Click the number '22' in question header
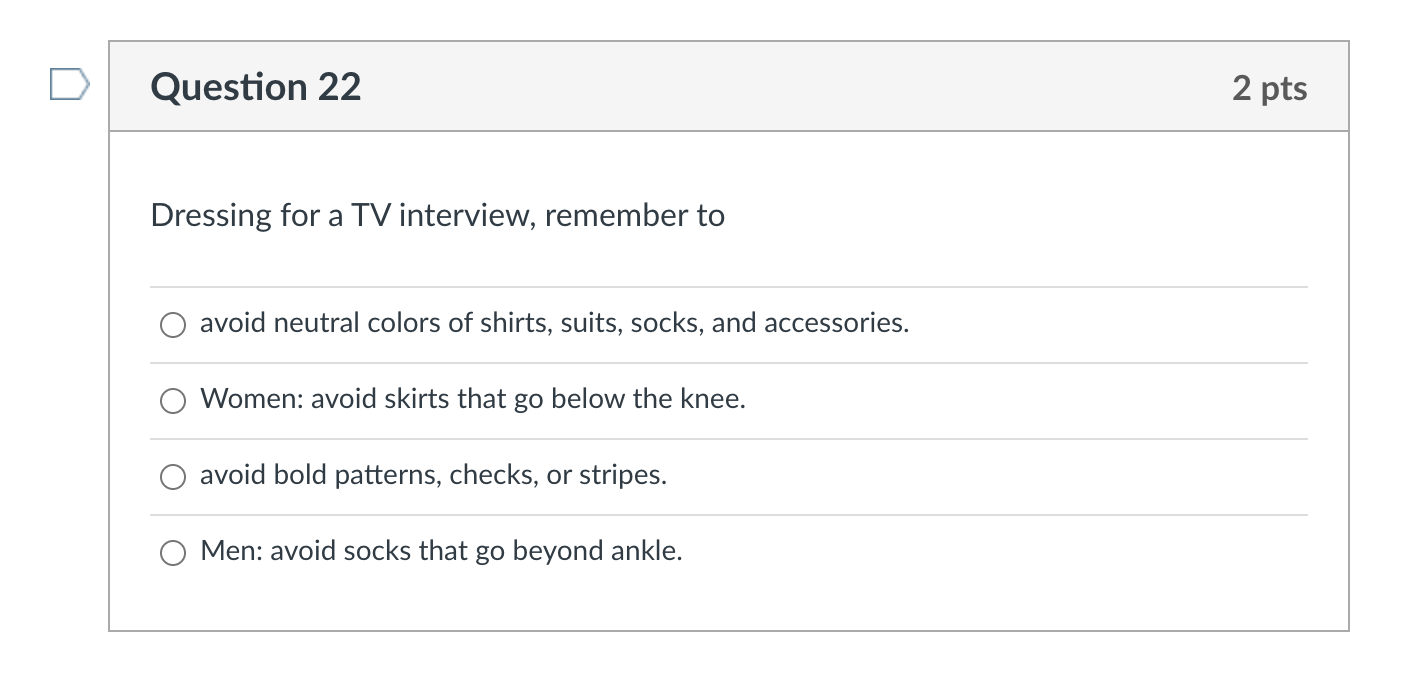Screen dimensions: 1414x682 (x=340, y=88)
